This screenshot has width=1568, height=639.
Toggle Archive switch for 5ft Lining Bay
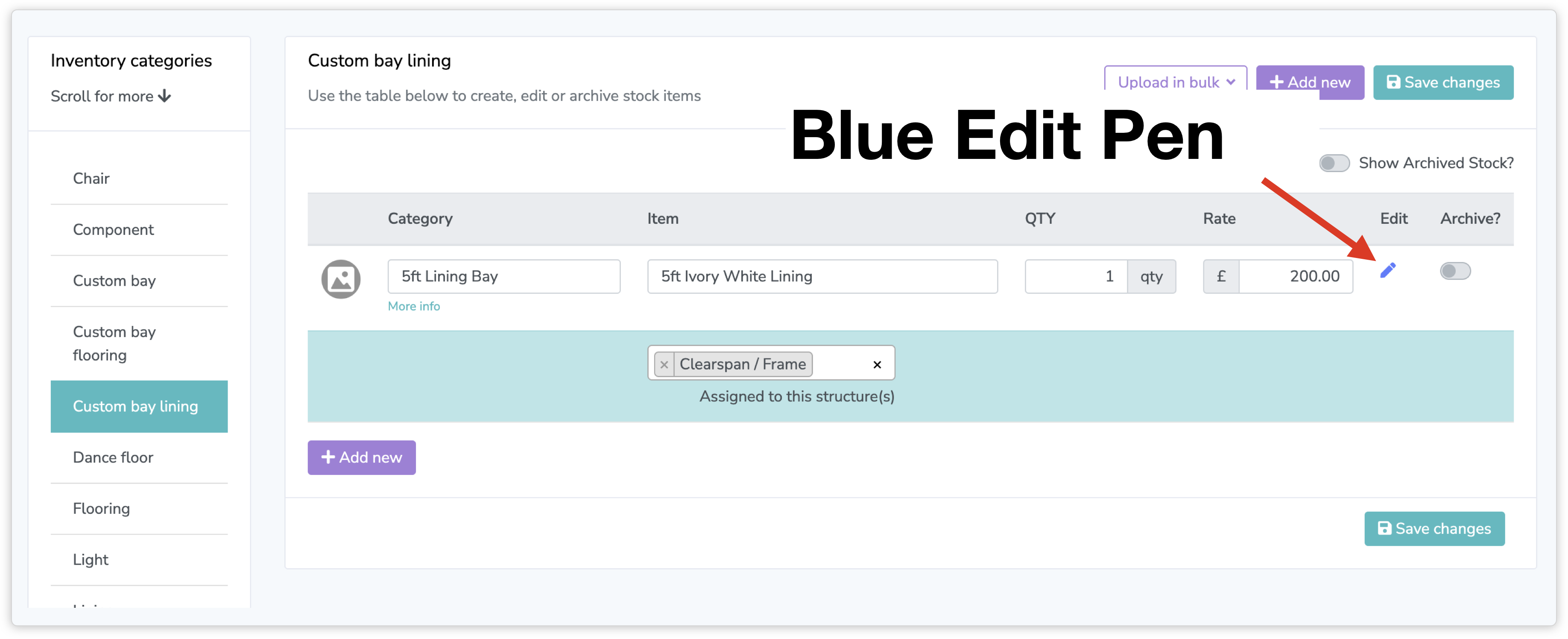(1455, 271)
